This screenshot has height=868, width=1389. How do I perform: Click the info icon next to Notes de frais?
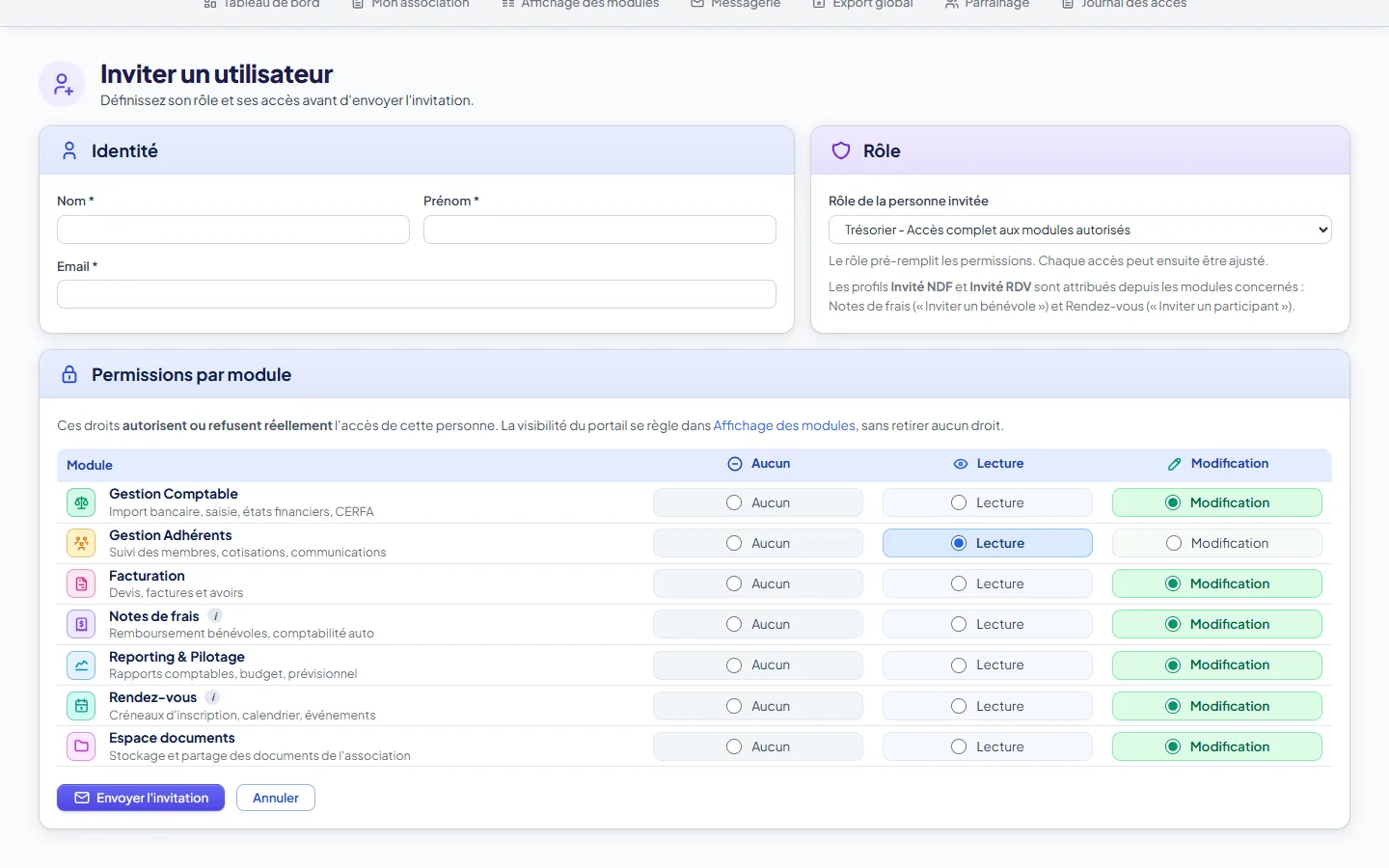click(x=216, y=616)
